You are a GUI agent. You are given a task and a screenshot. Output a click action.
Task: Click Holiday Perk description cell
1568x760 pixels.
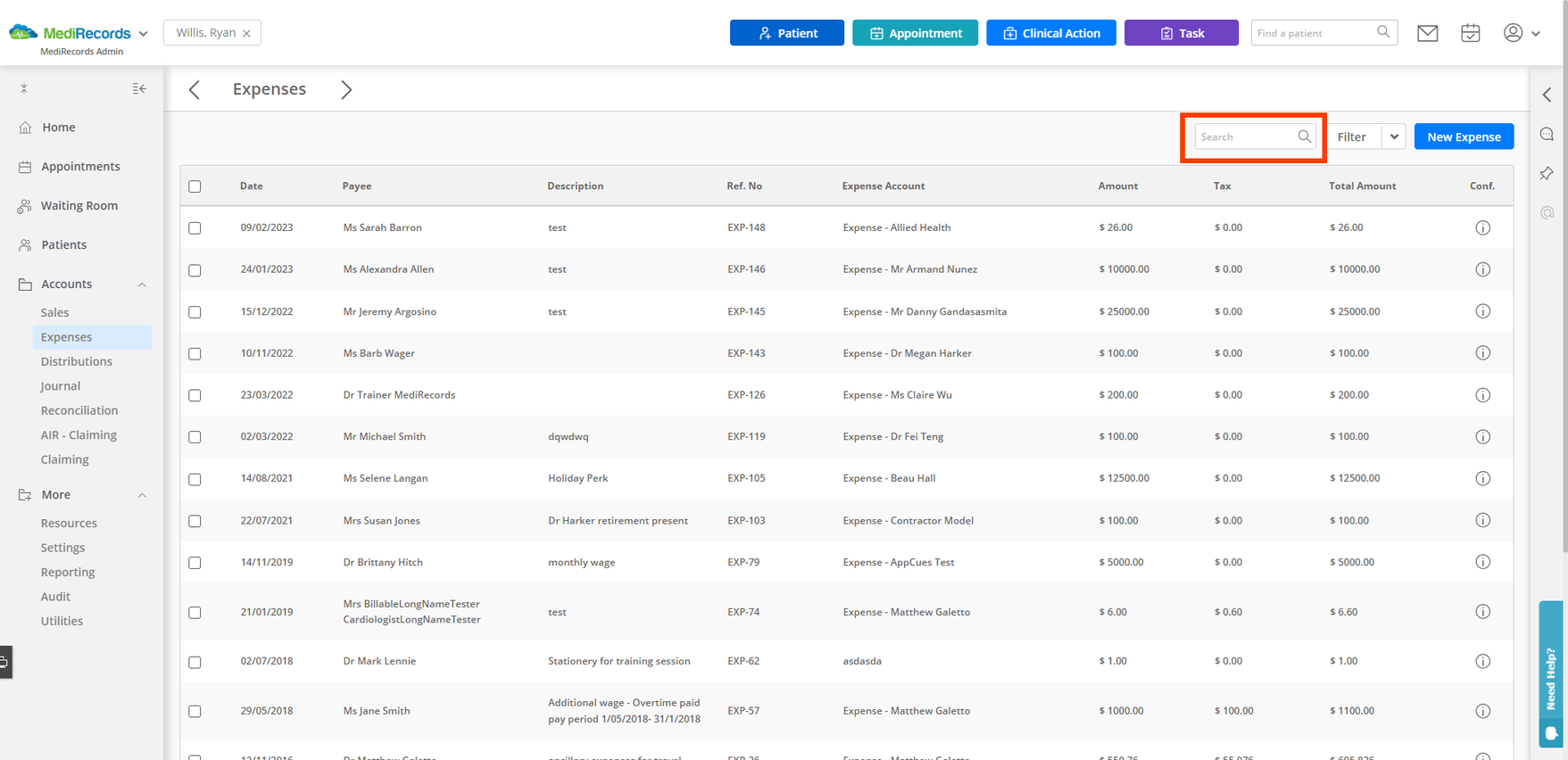(577, 478)
